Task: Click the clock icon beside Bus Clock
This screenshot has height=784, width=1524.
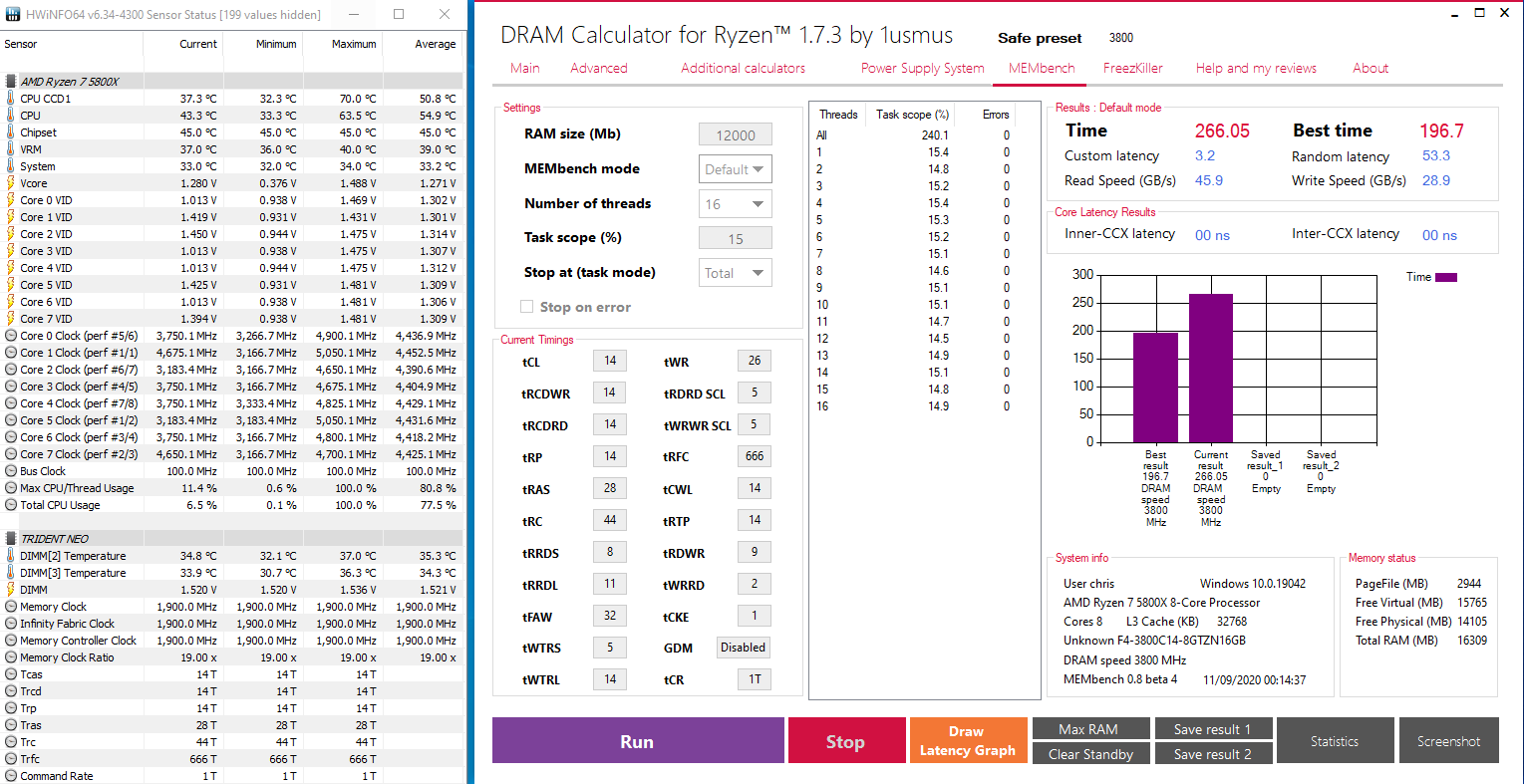Action: click(x=11, y=471)
